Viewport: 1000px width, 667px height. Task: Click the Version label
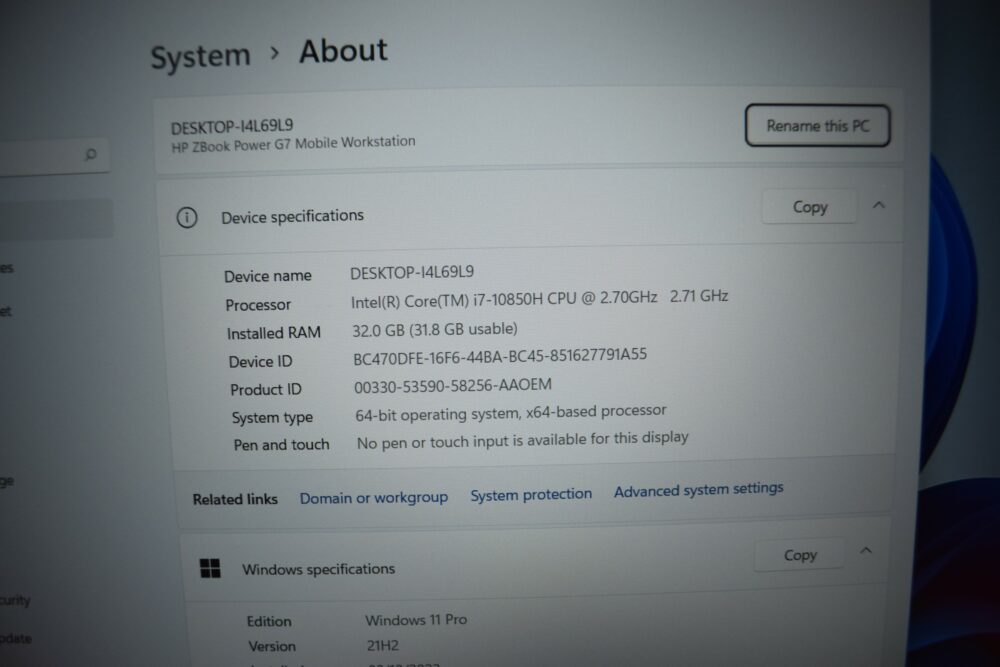click(x=272, y=647)
